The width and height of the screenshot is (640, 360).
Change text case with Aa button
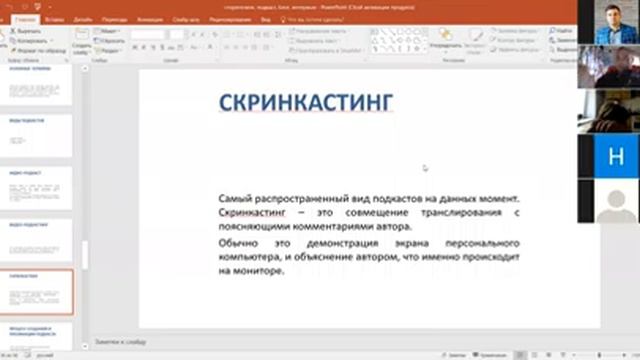coord(194,48)
